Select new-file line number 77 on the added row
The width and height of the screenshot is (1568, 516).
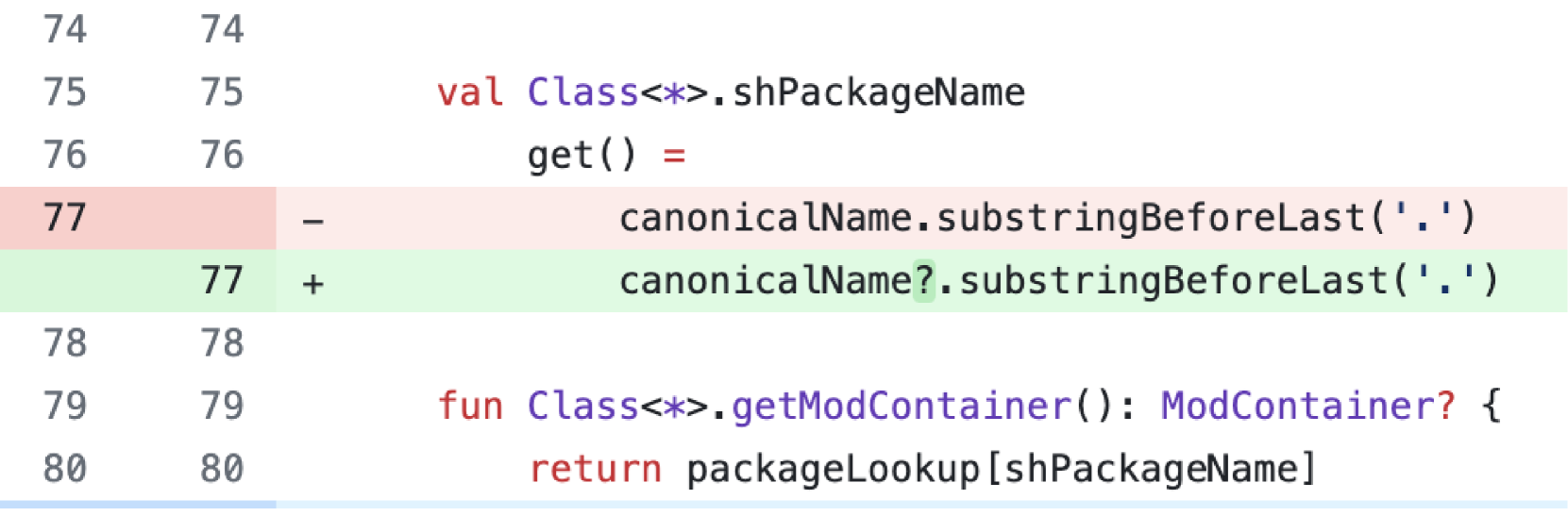tap(222, 281)
